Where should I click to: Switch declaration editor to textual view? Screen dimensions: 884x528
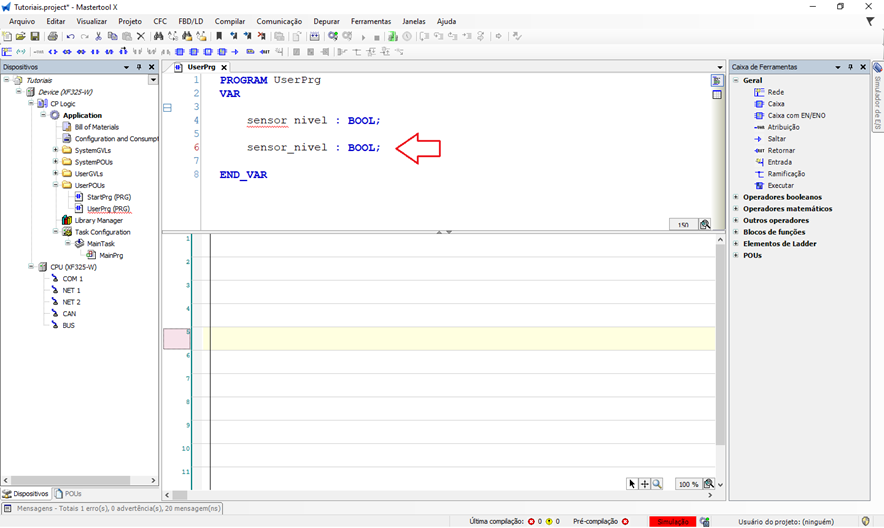click(717, 80)
